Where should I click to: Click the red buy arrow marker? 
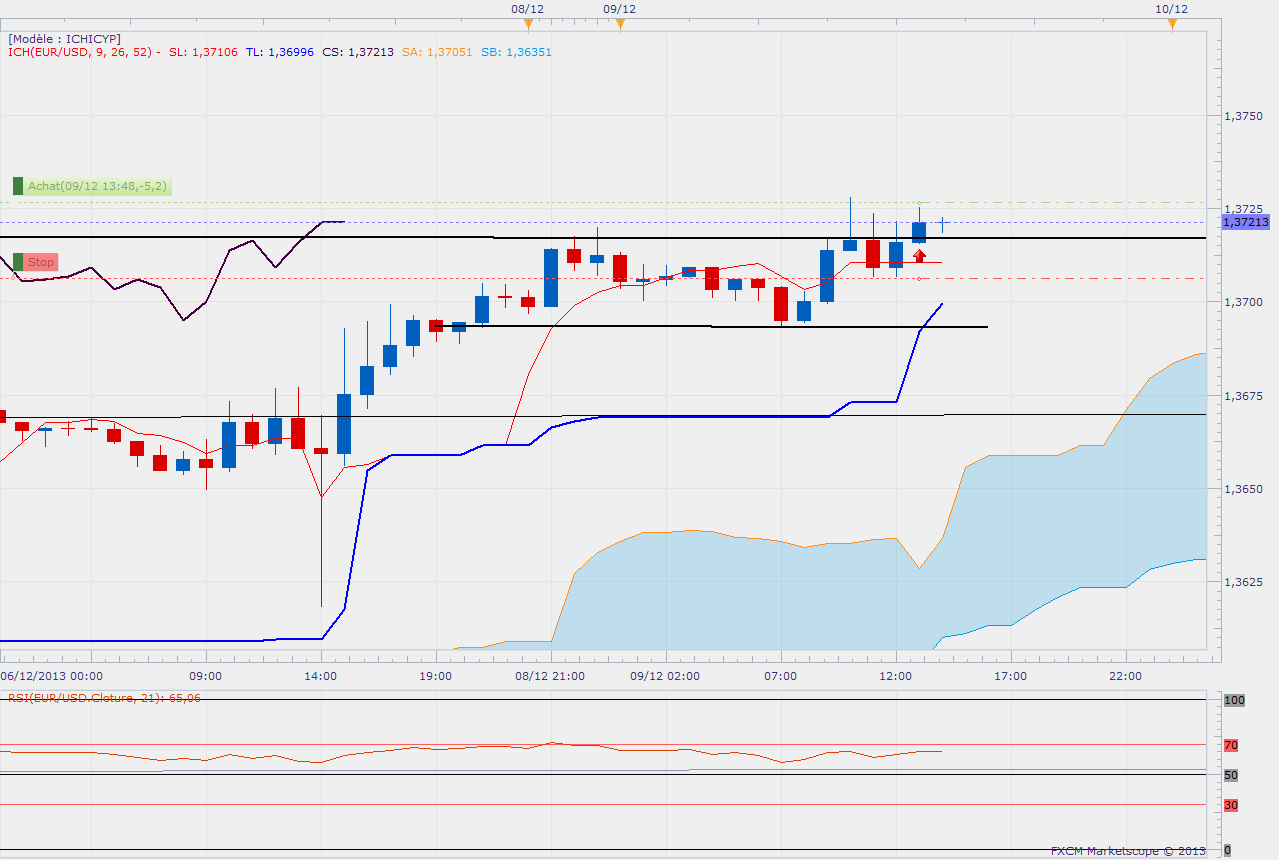(919, 255)
